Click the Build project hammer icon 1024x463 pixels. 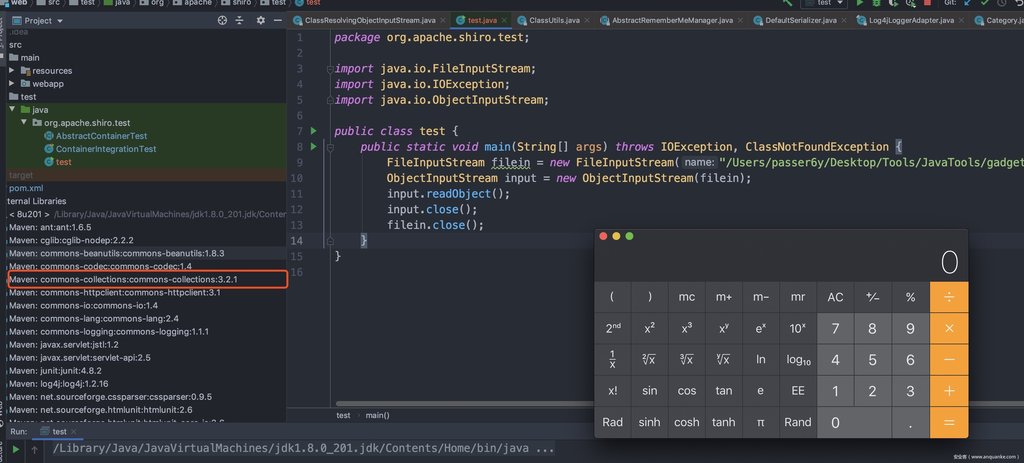click(x=787, y=3)
